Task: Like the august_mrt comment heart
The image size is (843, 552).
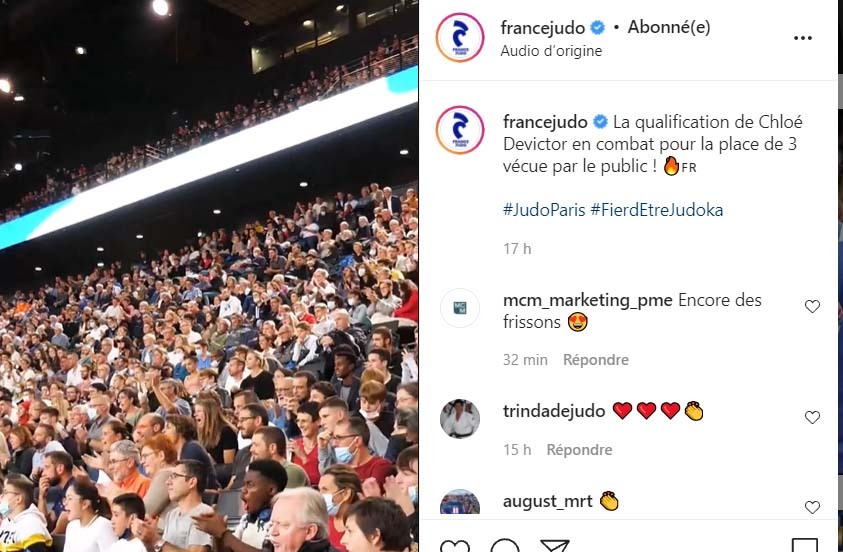Action: tap(812, 507)
